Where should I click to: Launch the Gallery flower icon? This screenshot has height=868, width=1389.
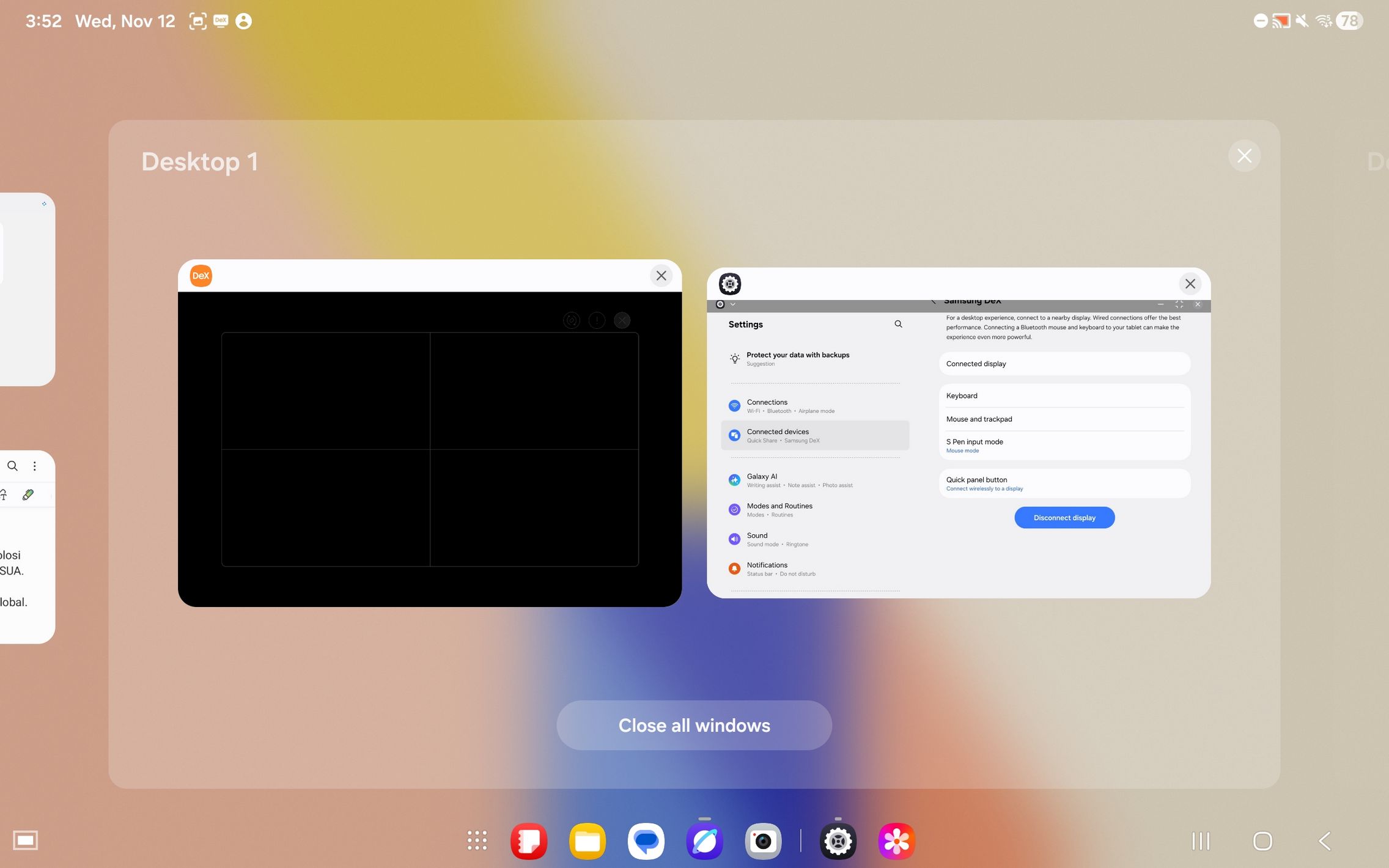point(896,841)
